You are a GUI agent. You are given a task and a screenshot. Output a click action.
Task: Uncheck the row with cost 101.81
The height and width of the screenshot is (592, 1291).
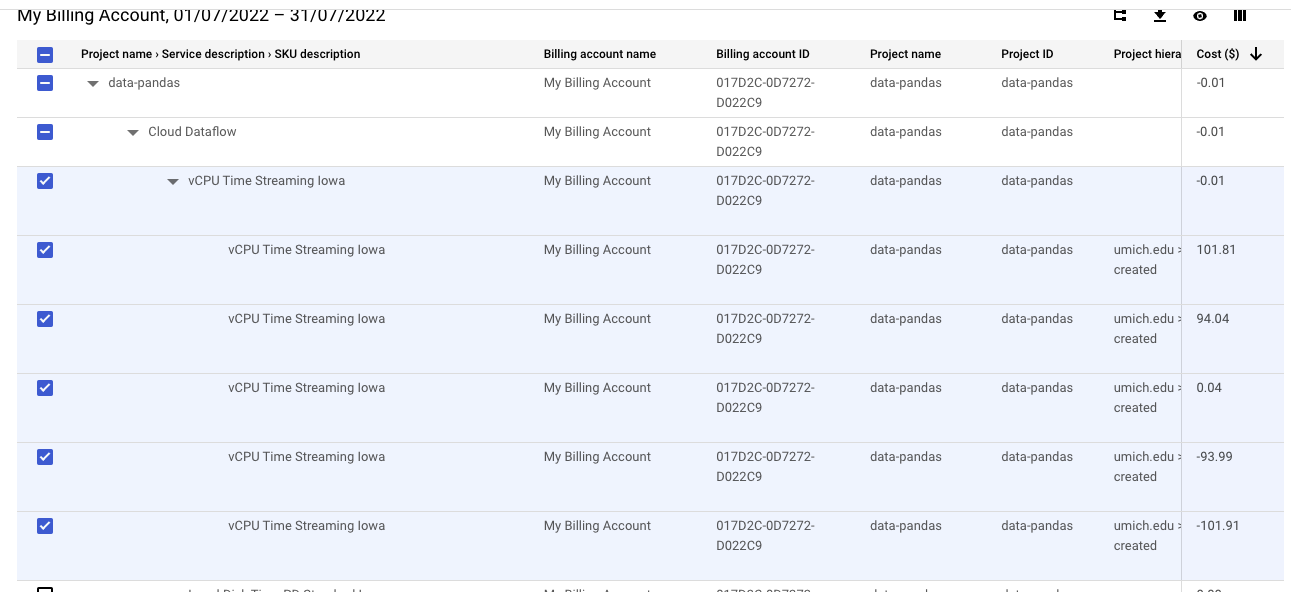click(x=45, y=250)
